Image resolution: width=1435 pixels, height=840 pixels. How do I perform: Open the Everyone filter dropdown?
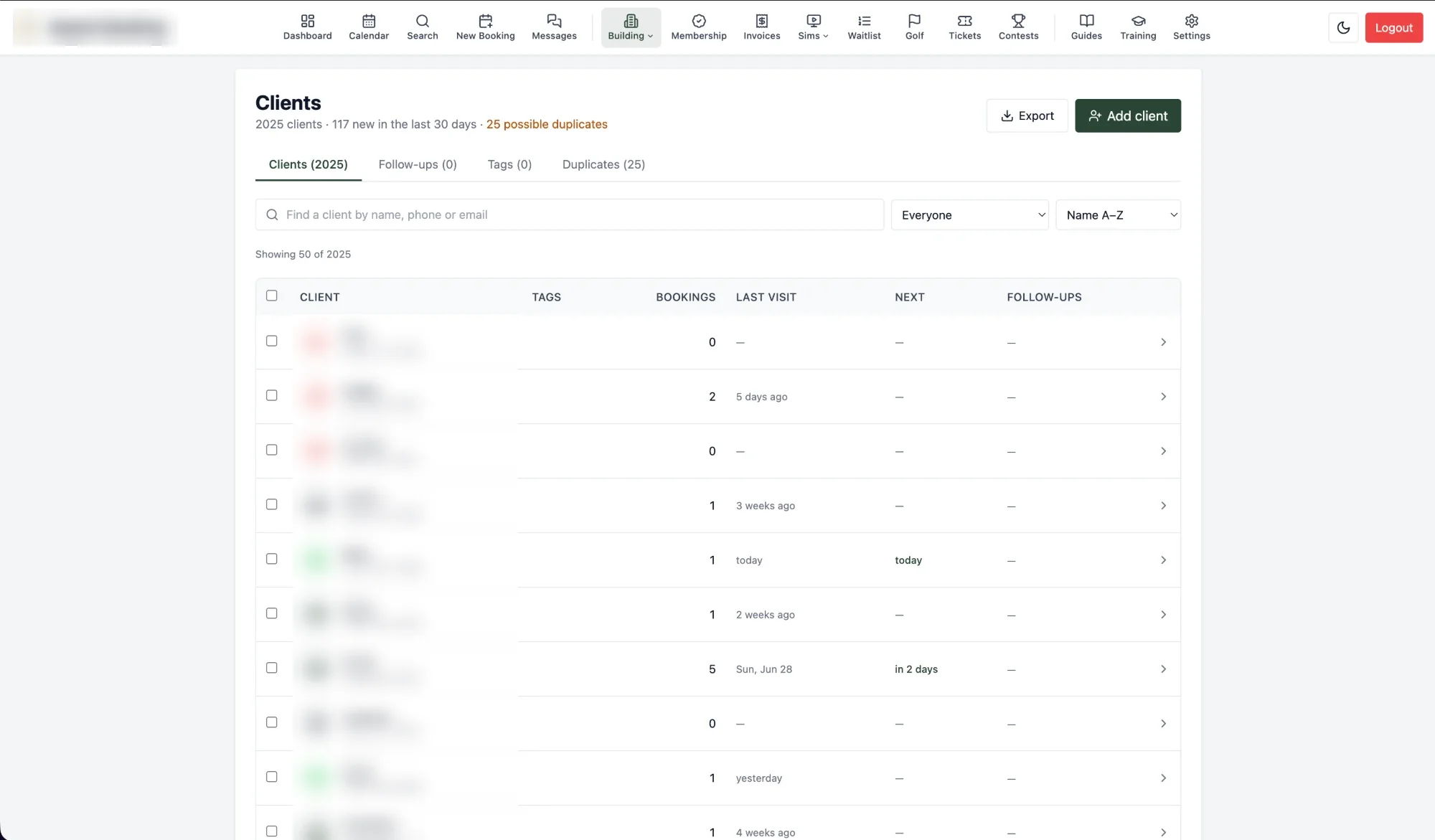pyautogui.click(x=969, y=214)
